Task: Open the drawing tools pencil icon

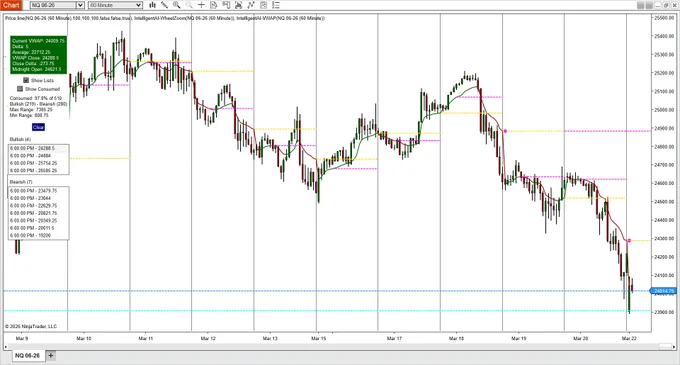Action: coord(164,5)
